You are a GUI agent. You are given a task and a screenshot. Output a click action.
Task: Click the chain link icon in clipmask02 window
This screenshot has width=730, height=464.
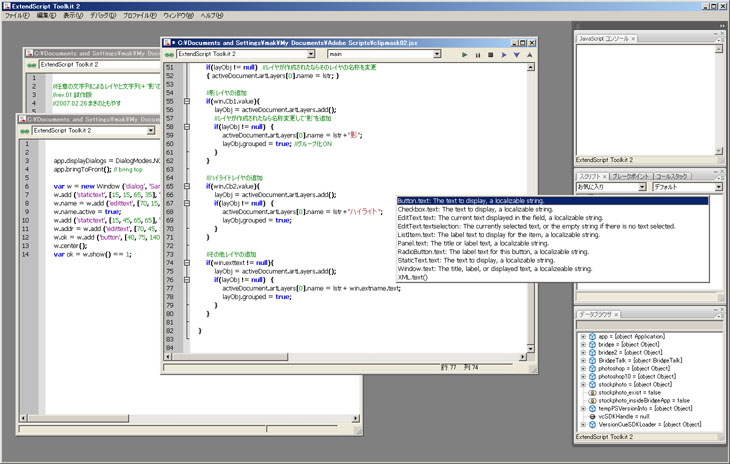[x=169, y=55]
